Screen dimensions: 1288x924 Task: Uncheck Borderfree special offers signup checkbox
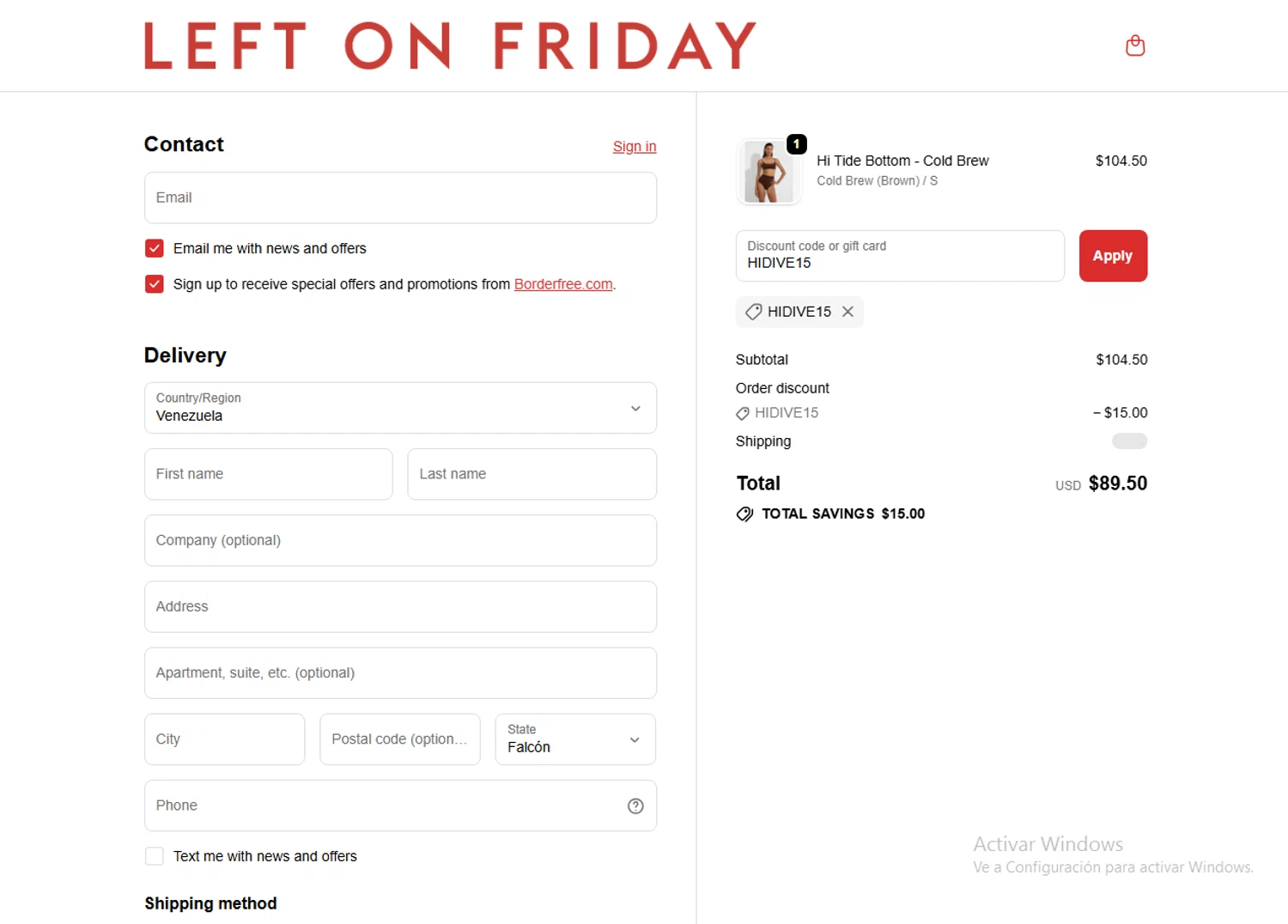[155, 284]
